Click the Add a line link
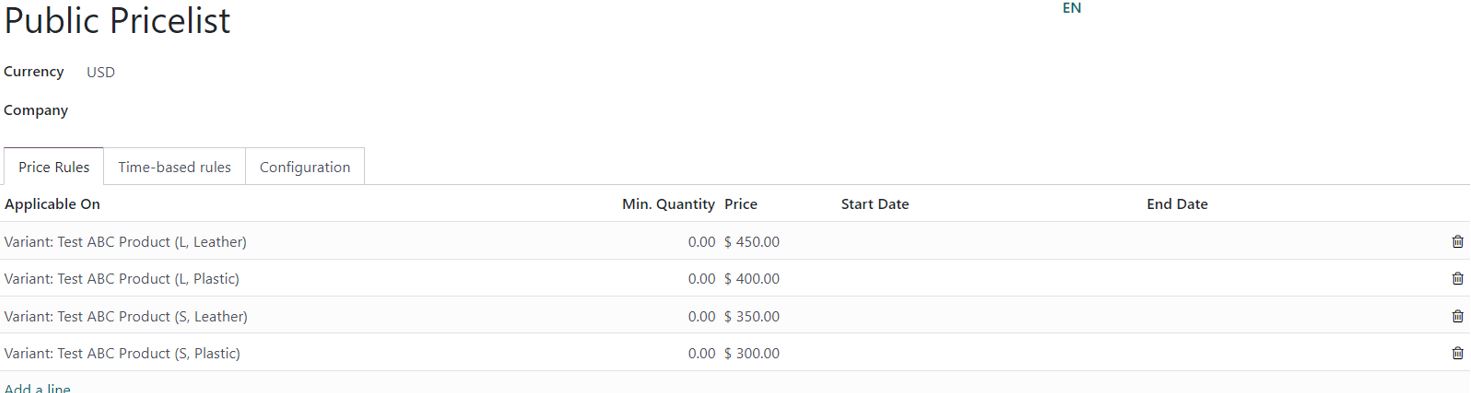 [x=37, y=388]
